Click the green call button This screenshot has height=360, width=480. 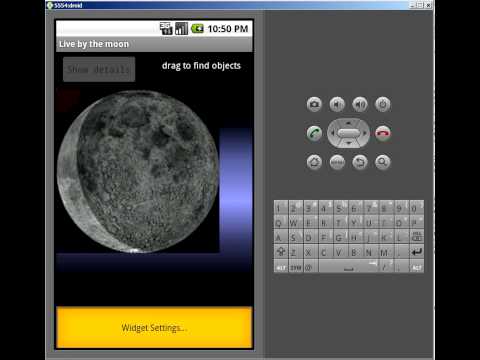(314, 133)
